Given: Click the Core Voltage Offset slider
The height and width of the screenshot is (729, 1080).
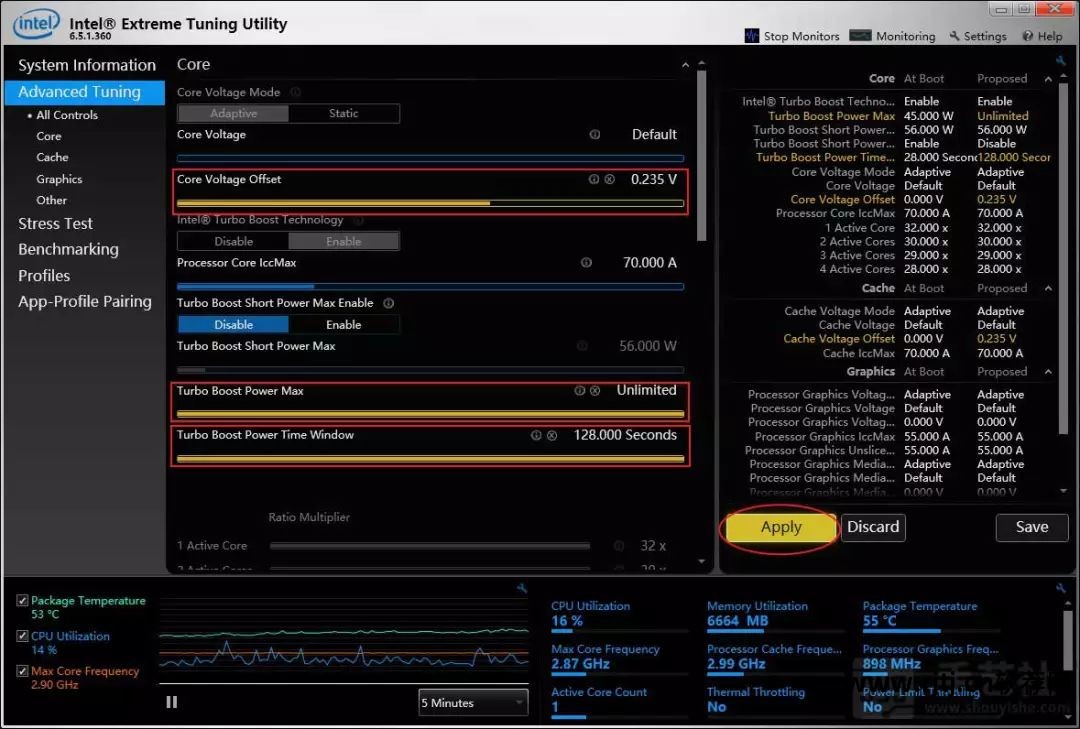Looking at the screenshot, I should point(430,203).
